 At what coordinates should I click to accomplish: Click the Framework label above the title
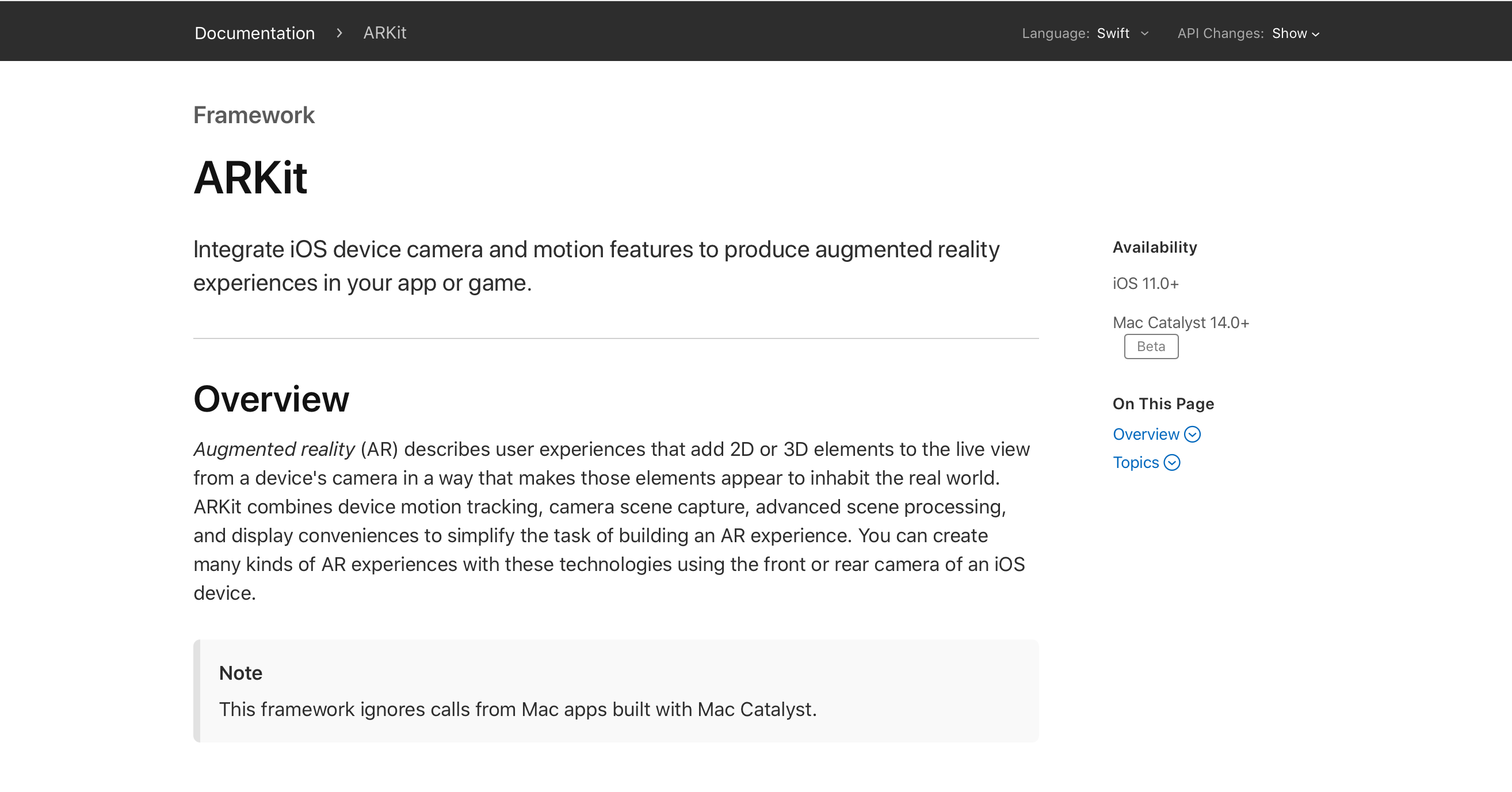[x=254, y=115]
